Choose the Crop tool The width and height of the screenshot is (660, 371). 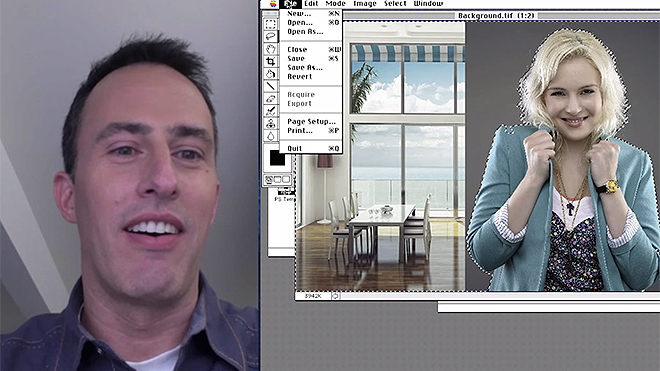[x=271, y=61]
